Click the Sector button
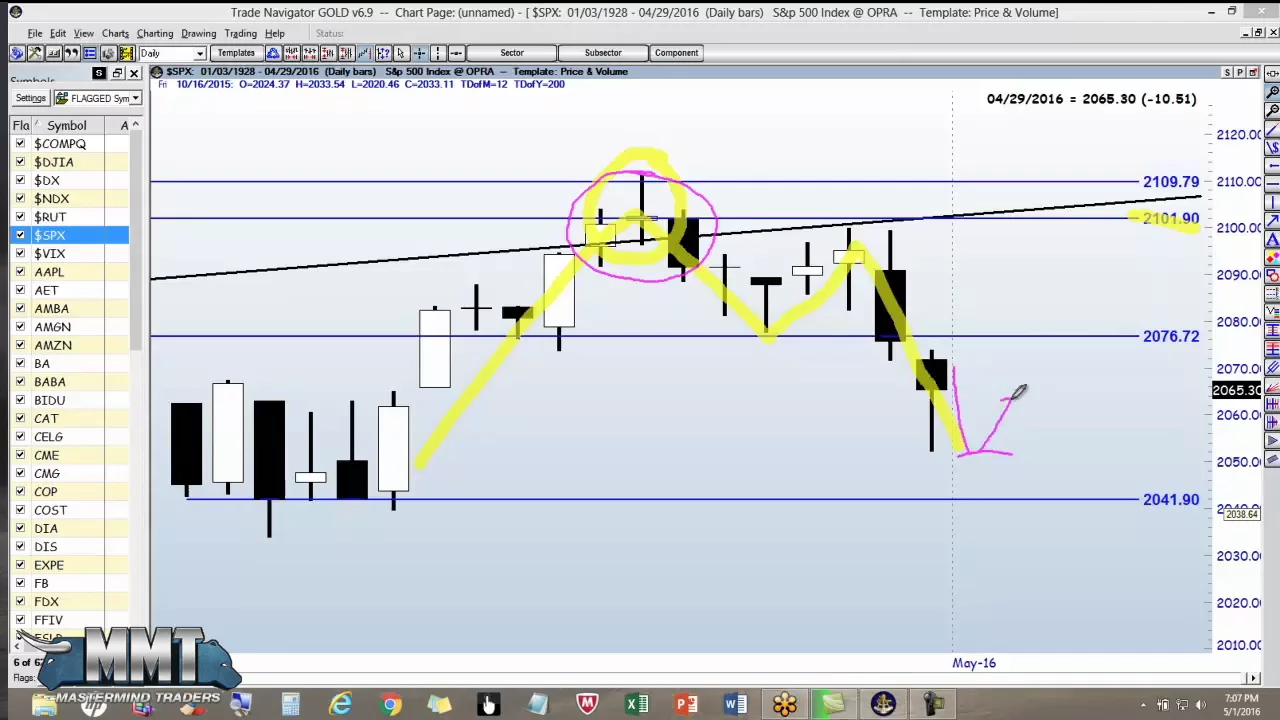This screenshot has width=1280, height=720. [512, 53]
